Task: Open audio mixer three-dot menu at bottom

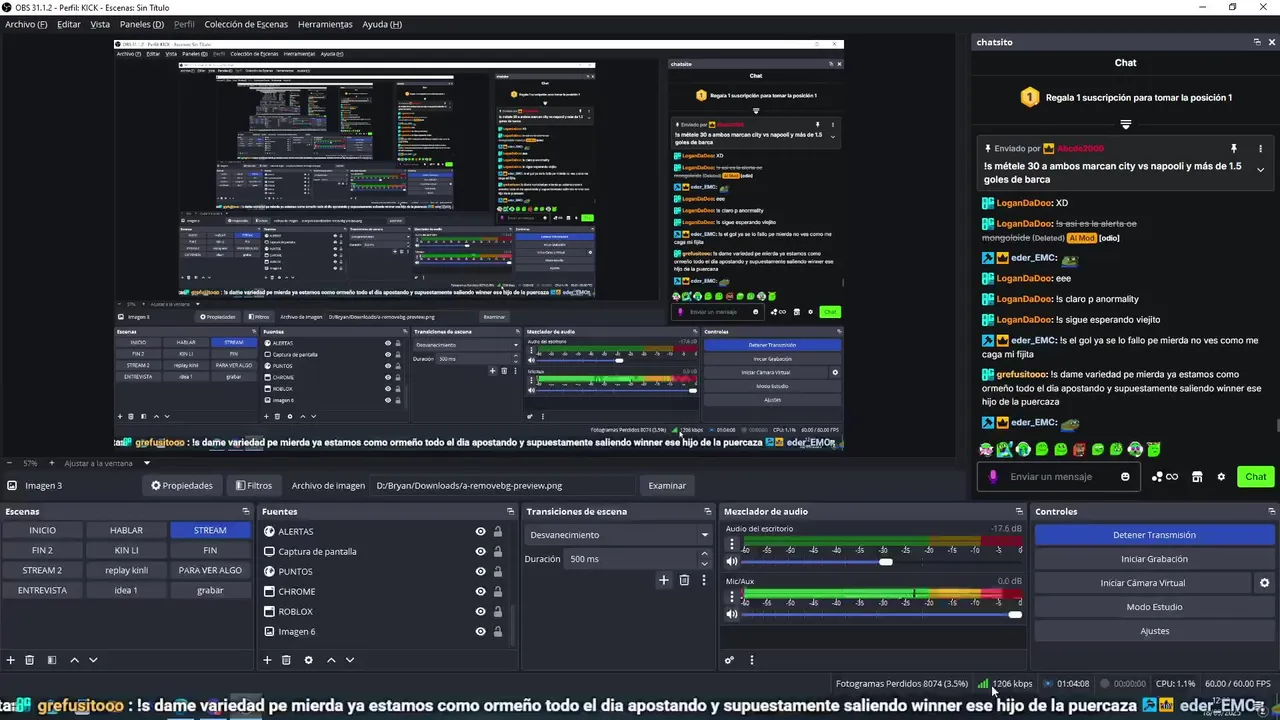Action: pos(752,660)
